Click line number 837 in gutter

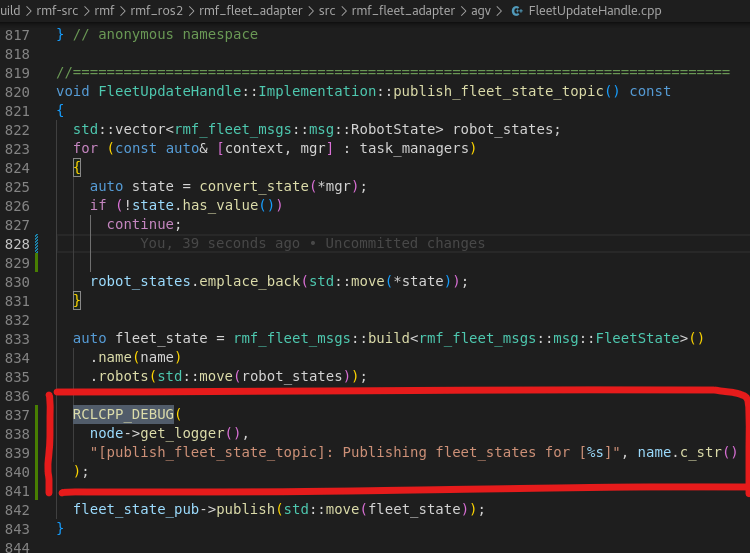tap(17, 415)
